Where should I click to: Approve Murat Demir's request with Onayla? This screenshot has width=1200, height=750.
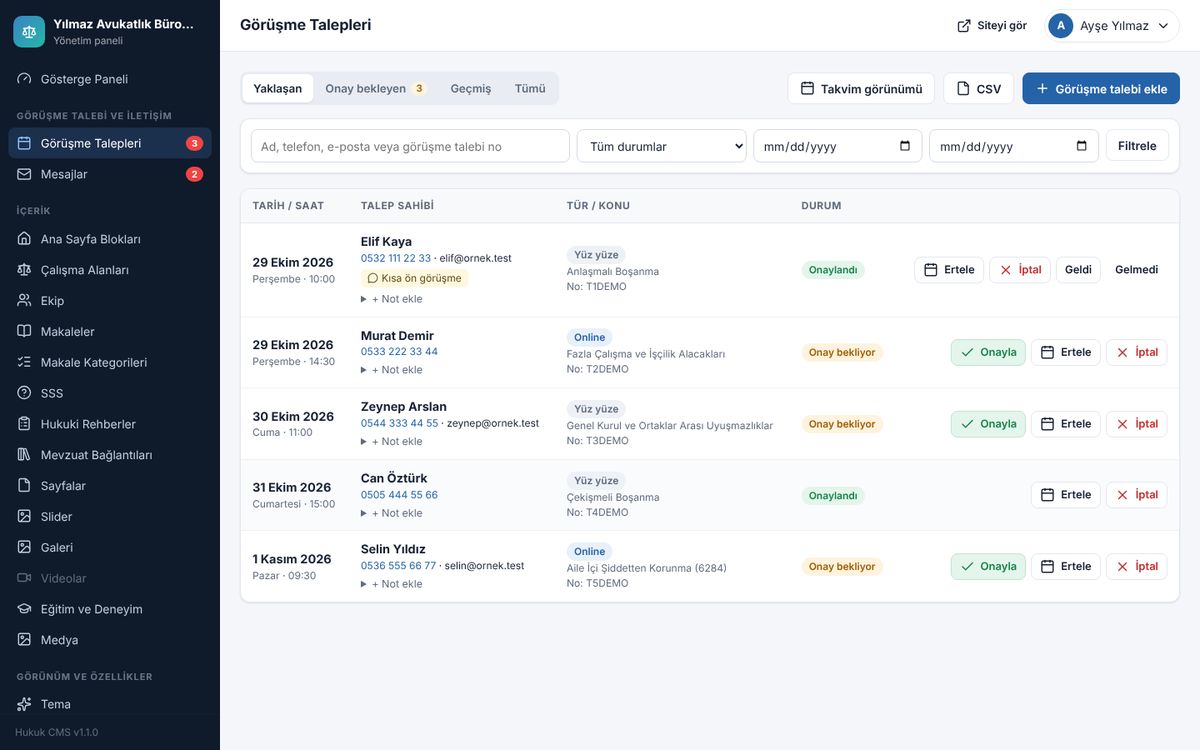pos(988,352)
